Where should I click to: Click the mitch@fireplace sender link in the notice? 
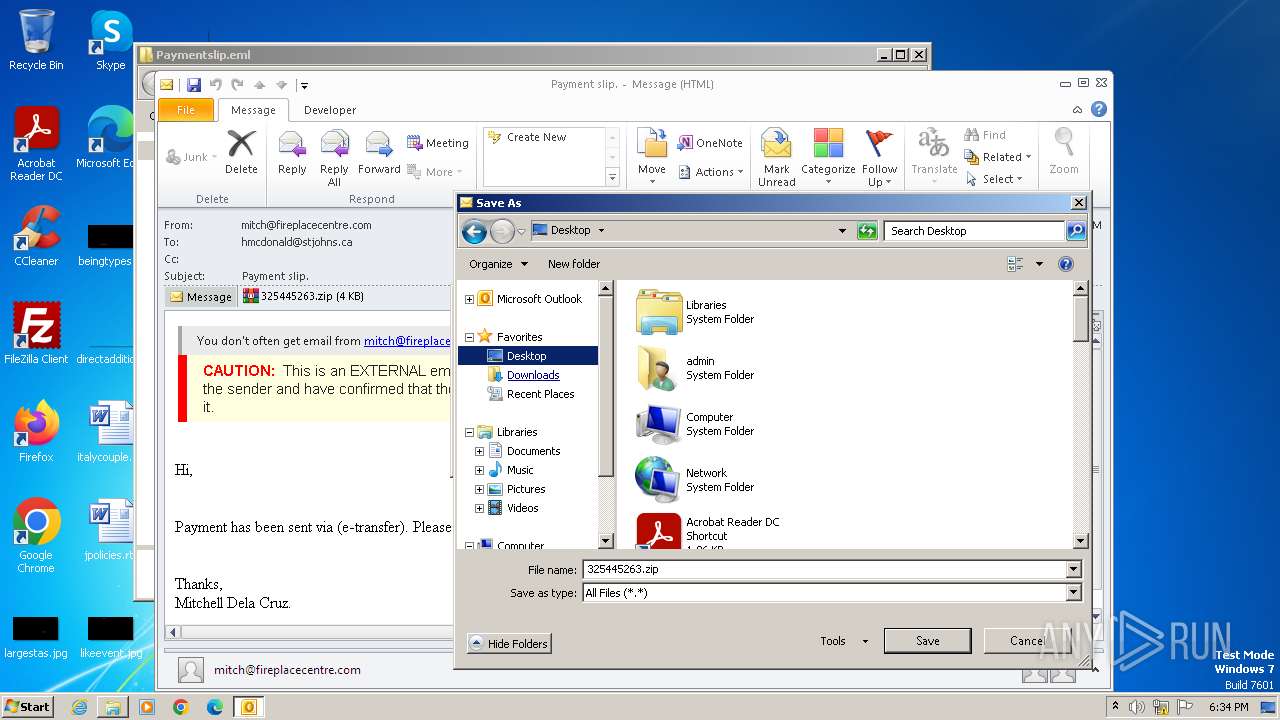tap(407, 341)
